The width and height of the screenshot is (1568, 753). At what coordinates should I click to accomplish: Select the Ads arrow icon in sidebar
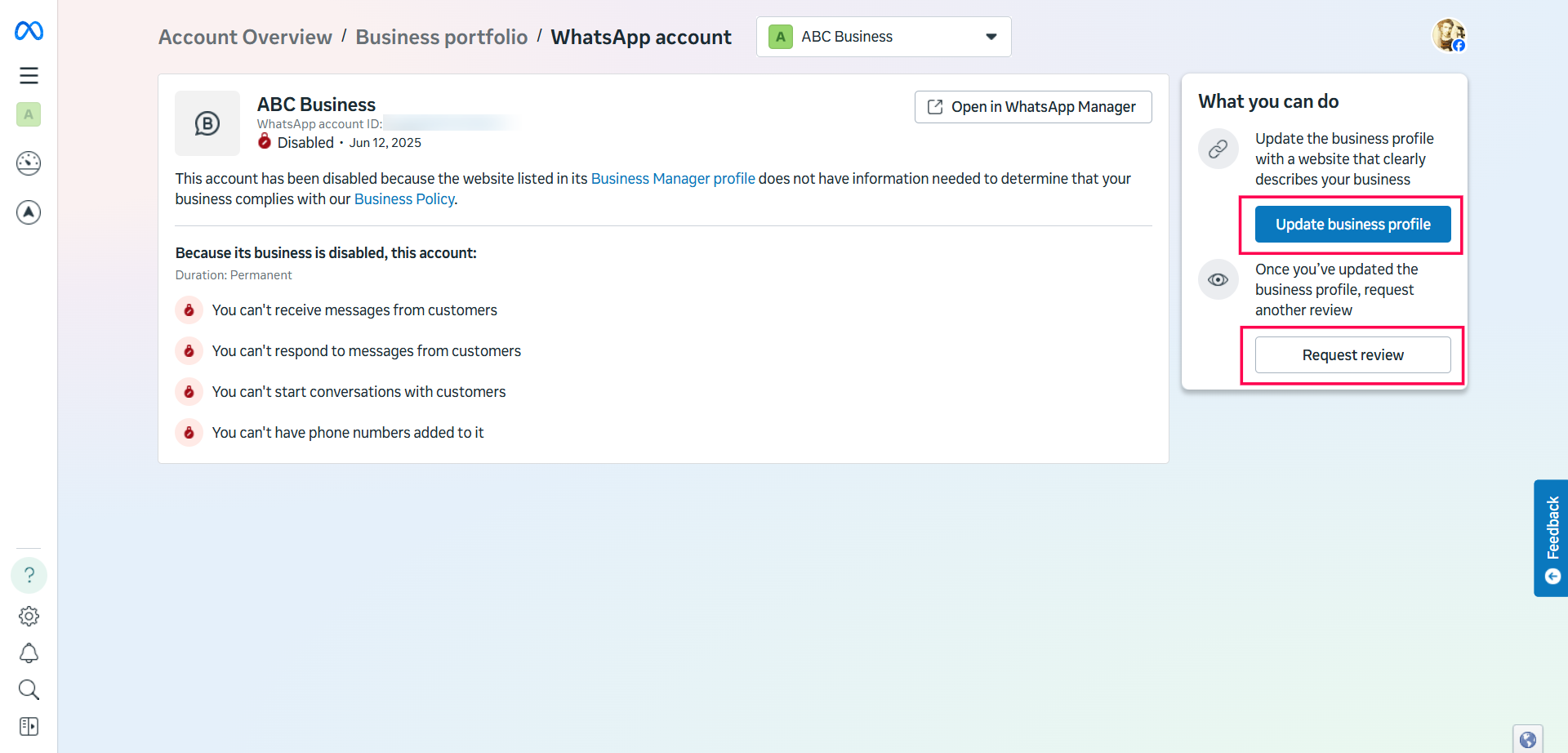(x=29, y=212)
